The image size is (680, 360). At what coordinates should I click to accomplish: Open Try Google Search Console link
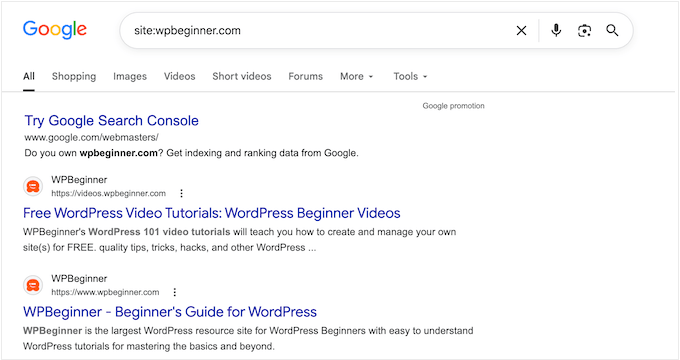coord(111,121)
